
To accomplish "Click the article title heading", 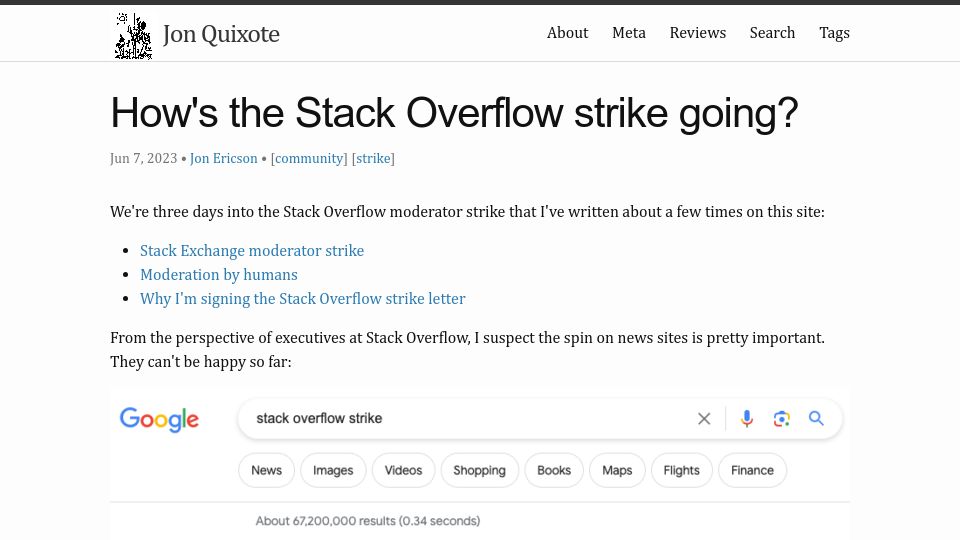I will (x=454, y=113).
